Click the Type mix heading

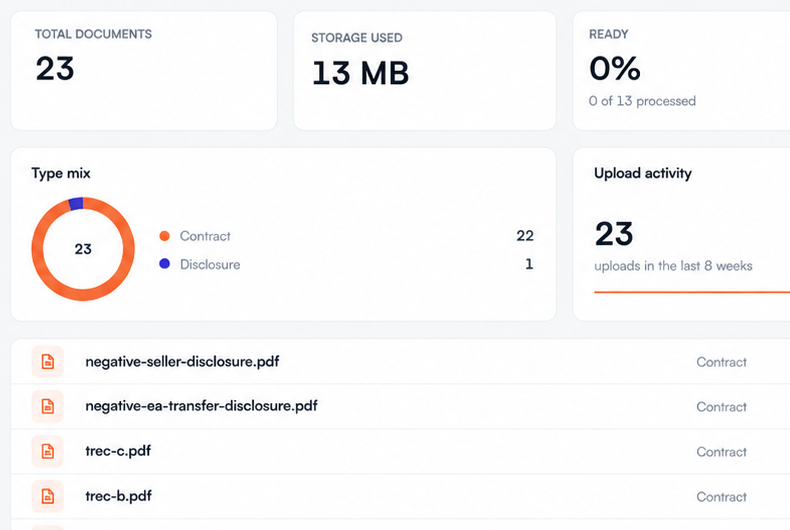[61, 173]
